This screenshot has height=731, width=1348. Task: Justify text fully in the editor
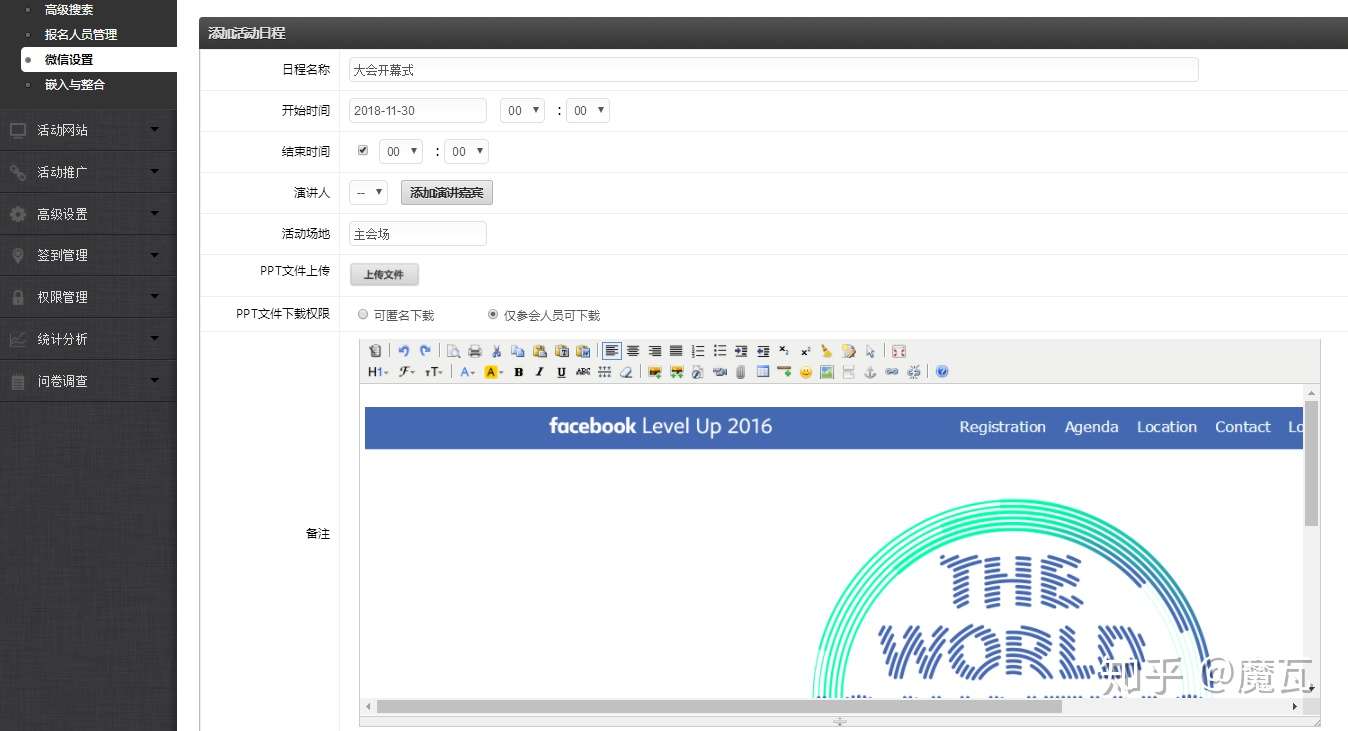coord(676,351)
